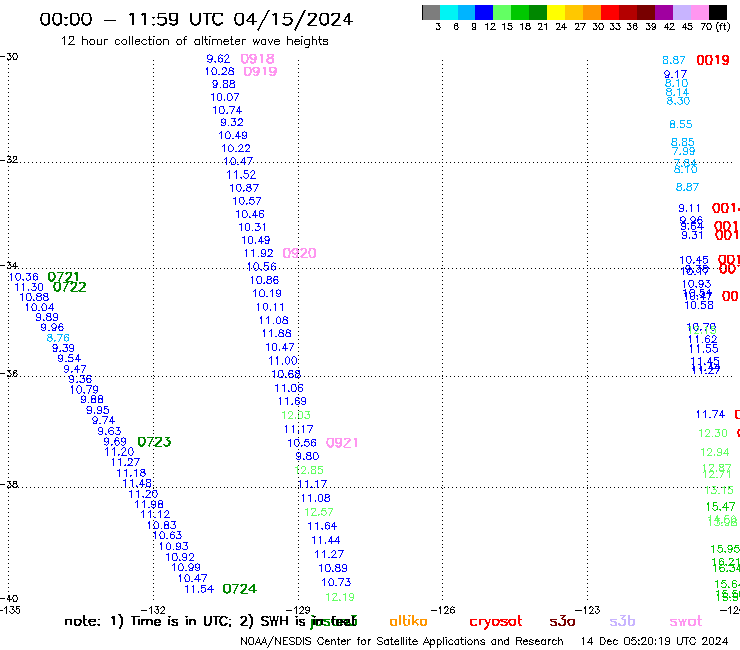Image resolution: width=740 pixels, height=650 pixels.
Task: Click the light green value 12.03
Action: click(x=296, y=415)
